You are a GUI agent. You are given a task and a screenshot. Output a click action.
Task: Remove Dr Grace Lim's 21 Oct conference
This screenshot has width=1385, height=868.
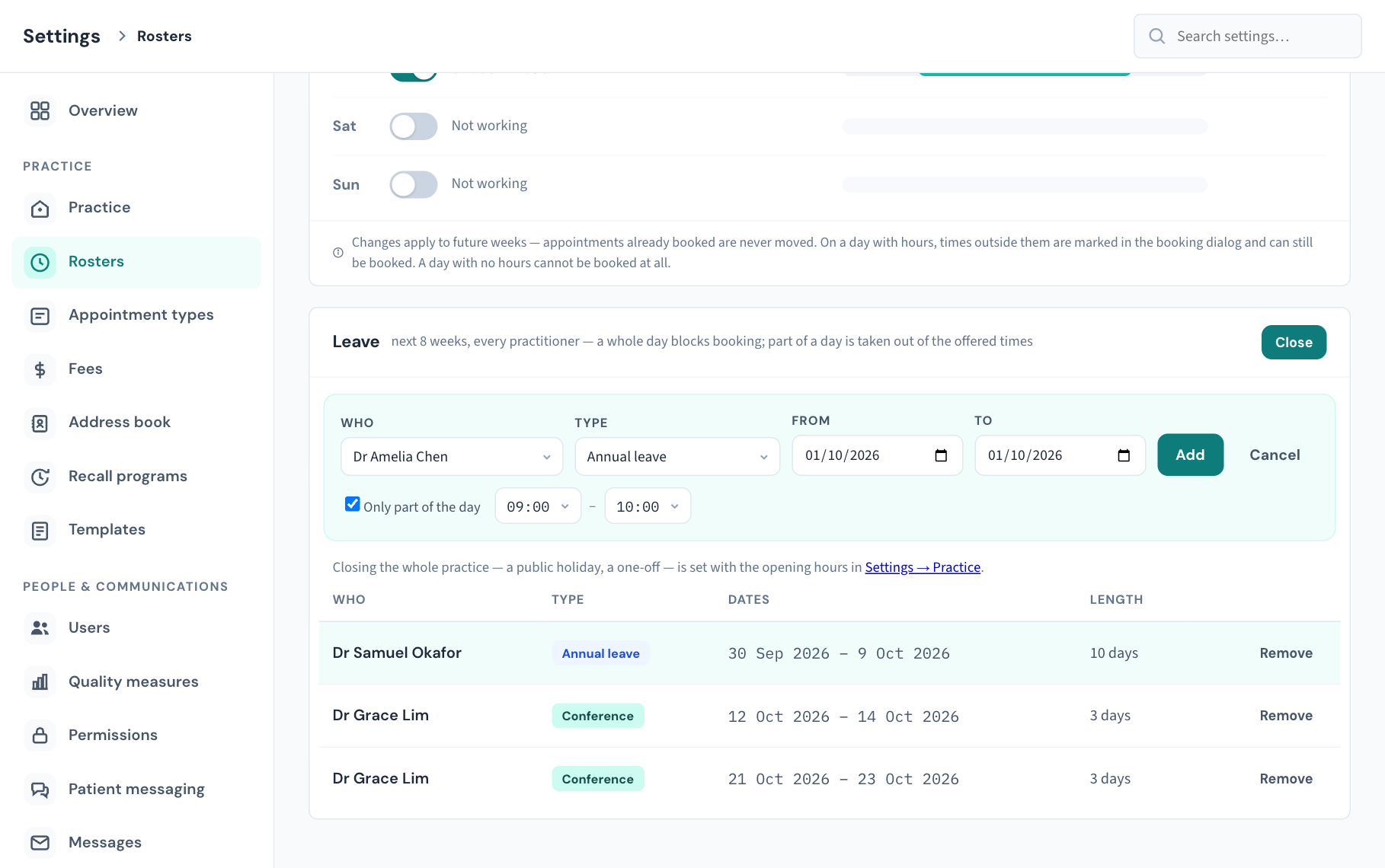[1286, 779]
